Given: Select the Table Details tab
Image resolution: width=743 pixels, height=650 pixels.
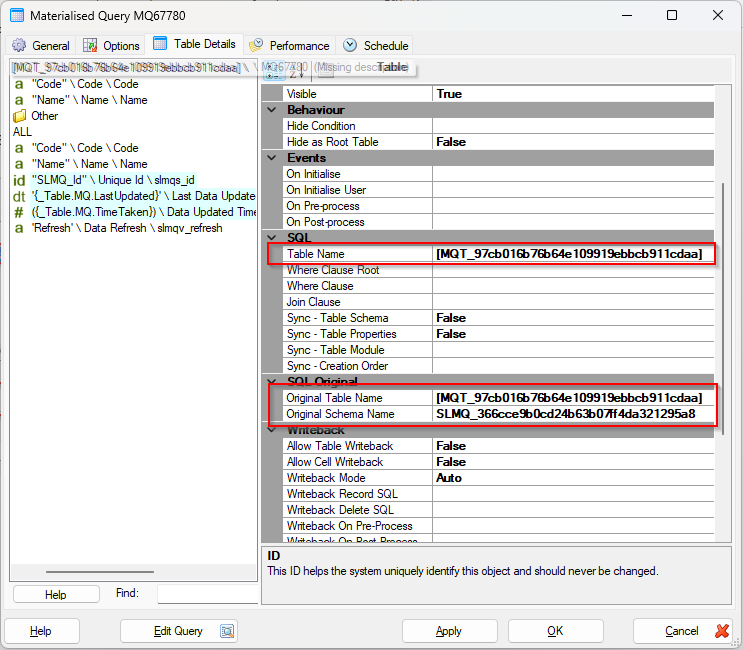Looking at the screenshot, I should click(x=194, y=44).
